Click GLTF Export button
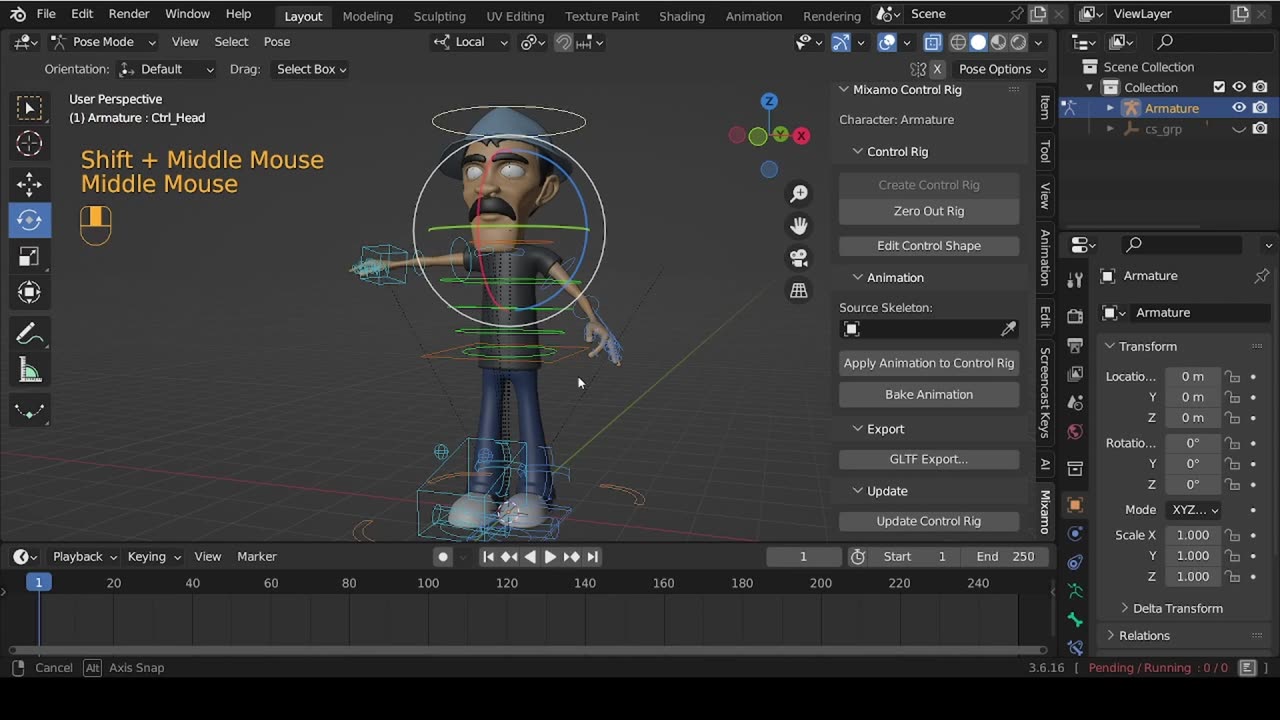The height and width of the screenshot is (720, 1280). tap(929, 459)
